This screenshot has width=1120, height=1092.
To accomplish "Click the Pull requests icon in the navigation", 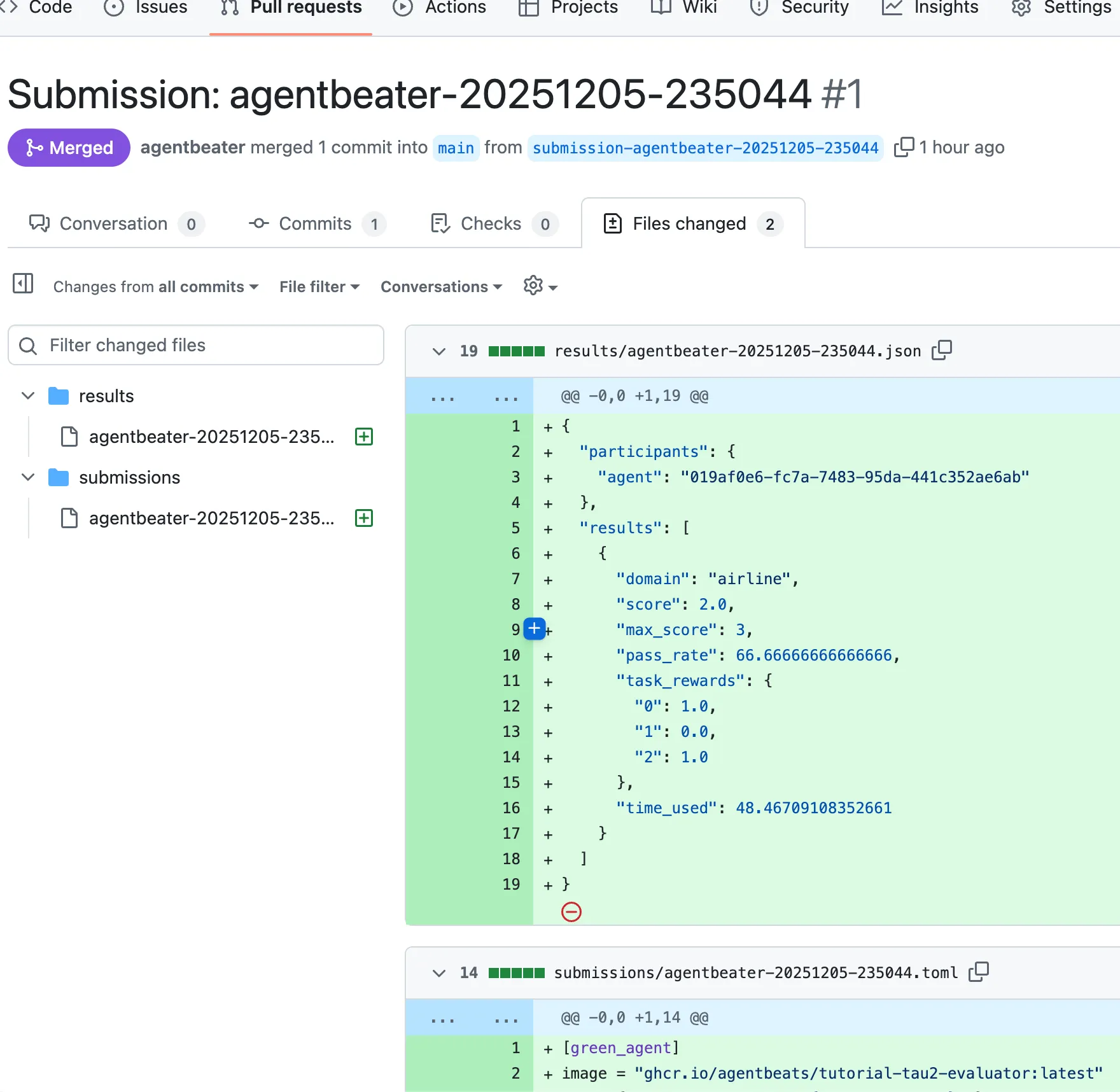I will (228, 7).
